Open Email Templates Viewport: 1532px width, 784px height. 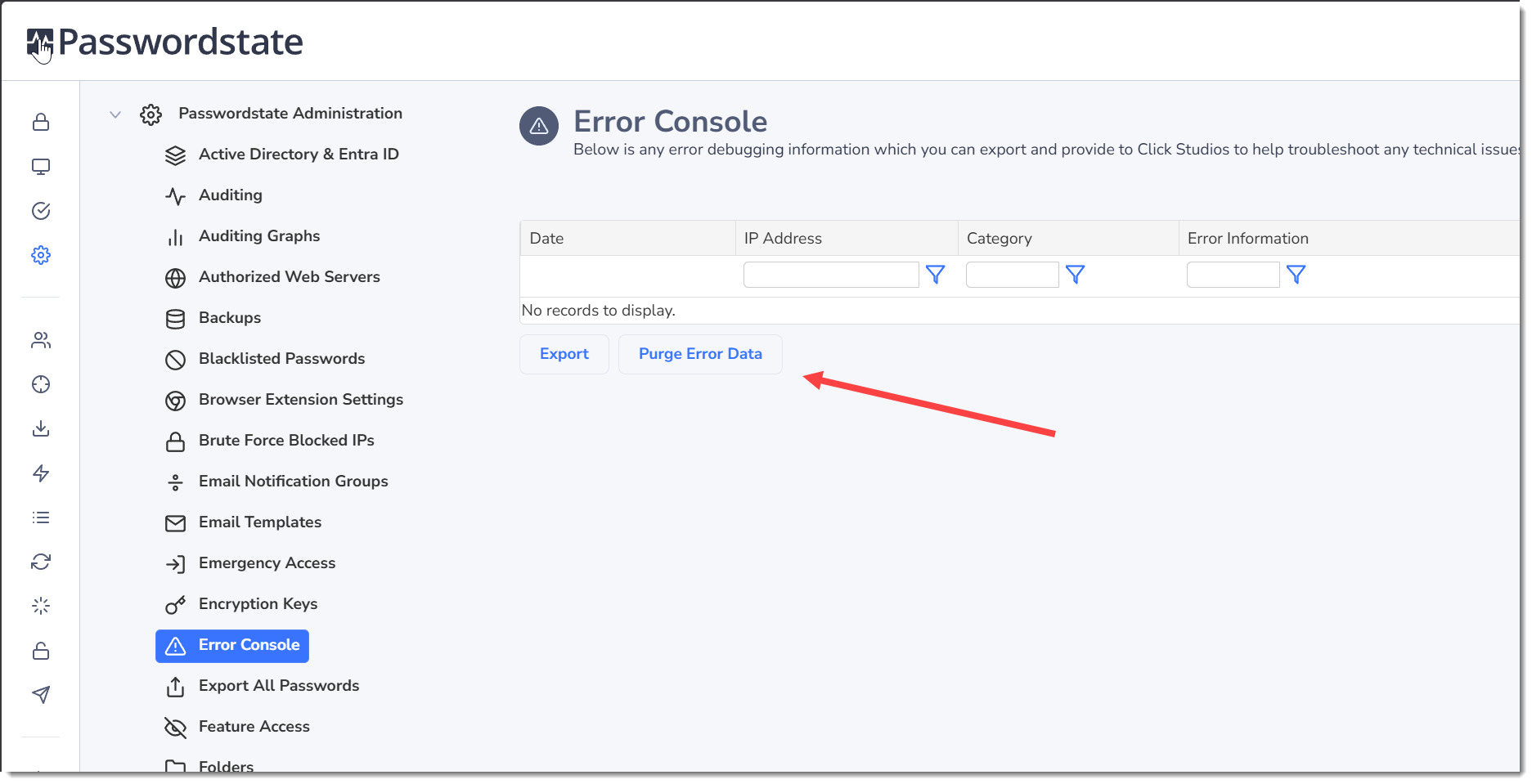(x=260, y=522)
